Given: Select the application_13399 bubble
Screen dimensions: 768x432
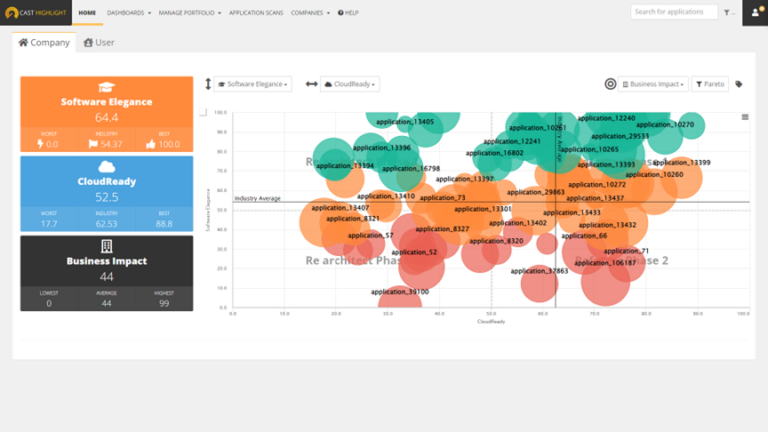Looking at the screenshot, I should 681,178.
